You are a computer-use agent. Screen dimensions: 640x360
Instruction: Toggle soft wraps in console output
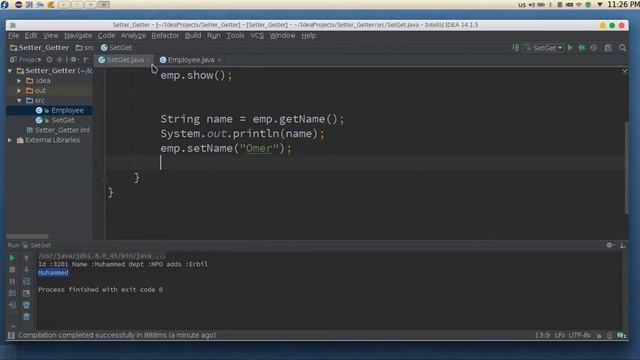tap(27, 281)
